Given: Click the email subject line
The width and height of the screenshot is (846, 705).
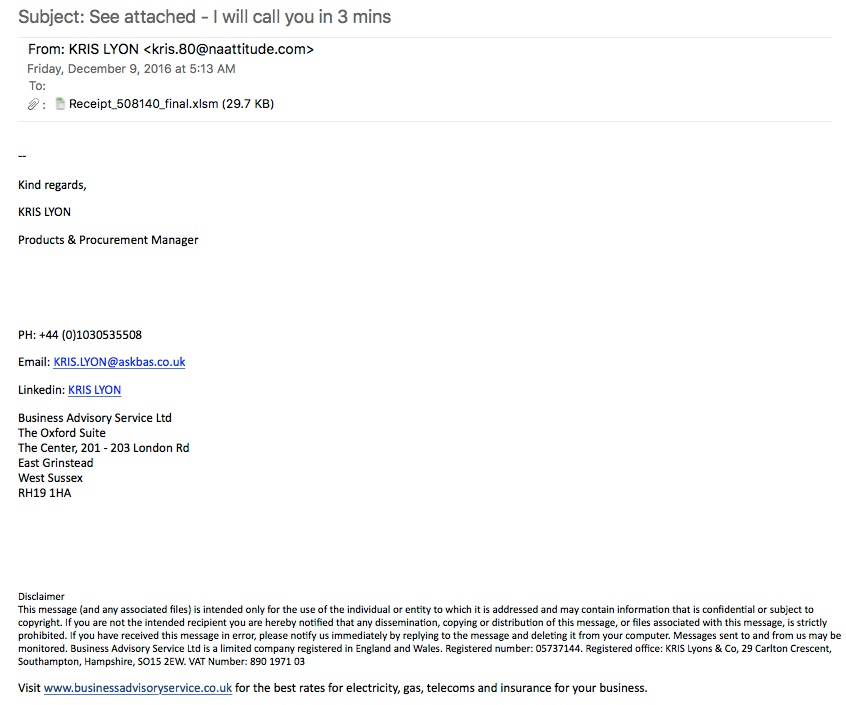Looking at the screenshot, I should click(204, 17).
